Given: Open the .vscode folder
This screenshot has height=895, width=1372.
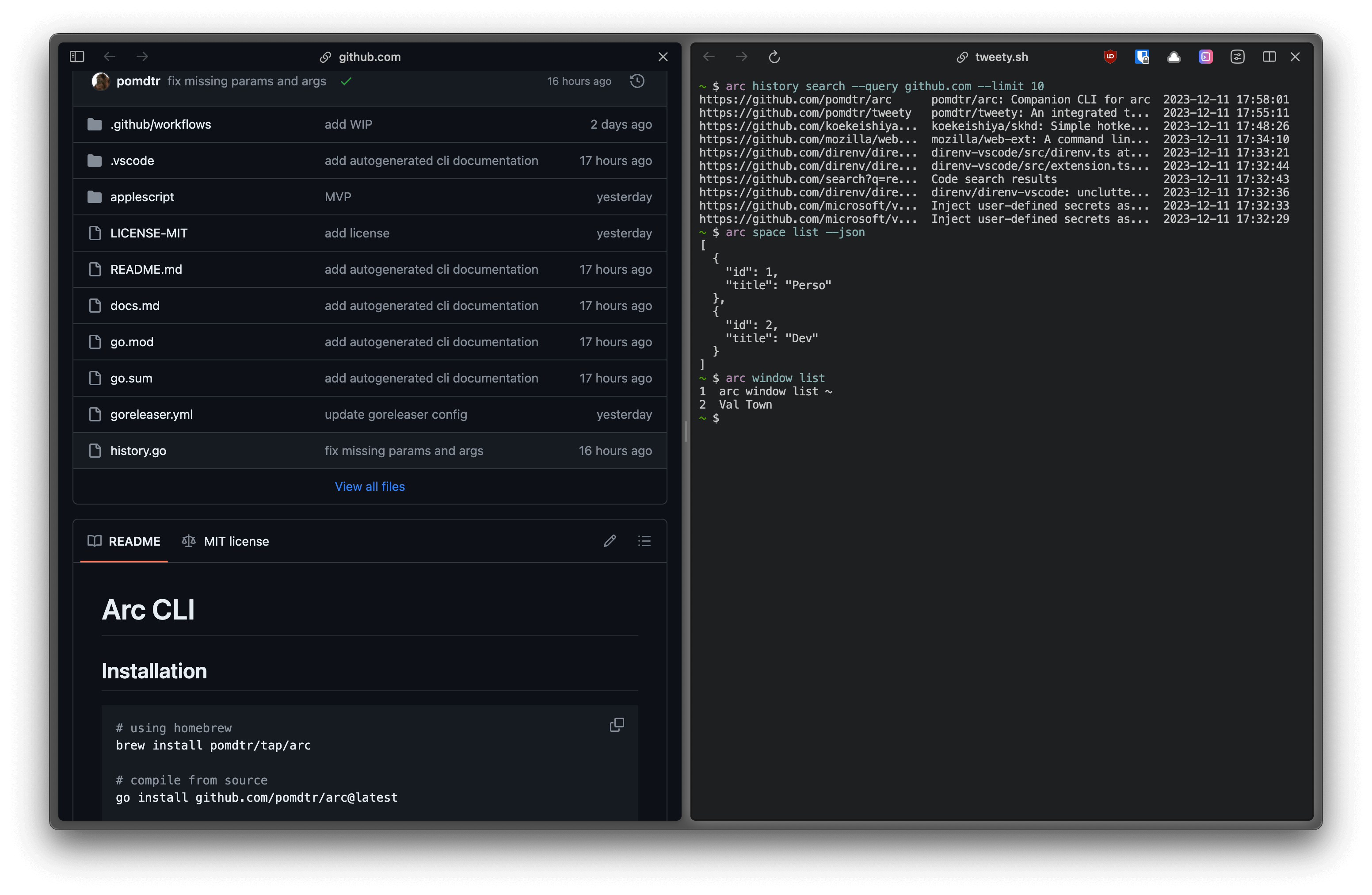Looking at the screenshot, I should click(132, 161).
